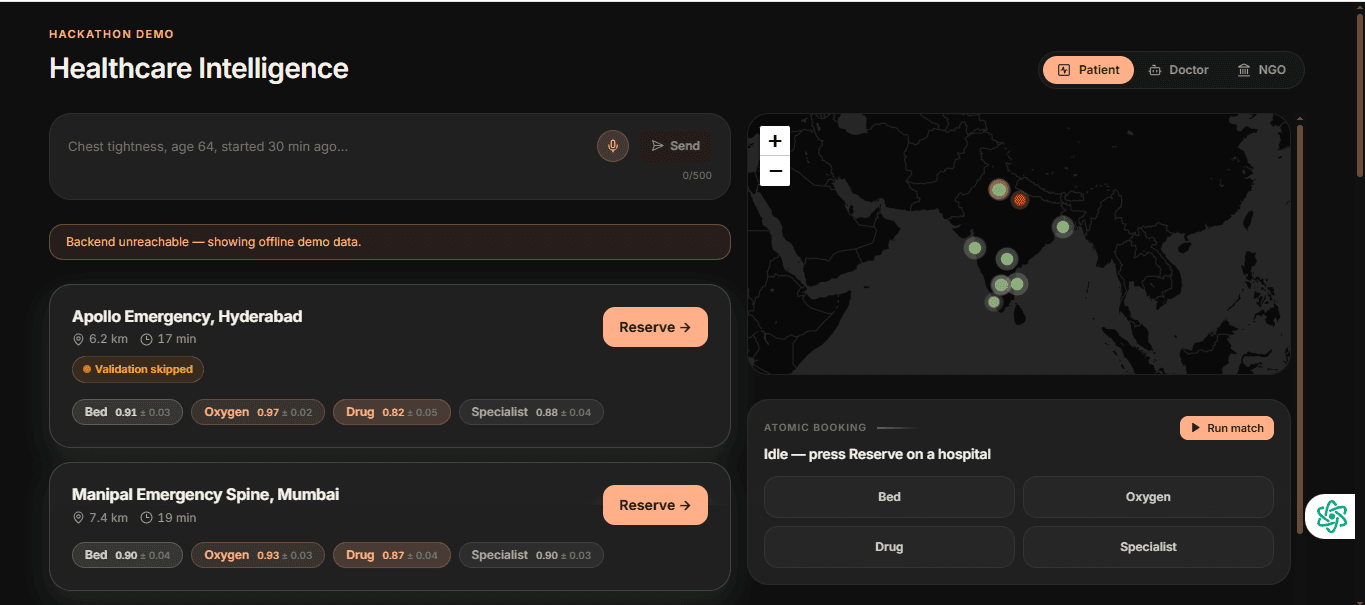Click the Validation skipped badge
The width and height of the screenshot is (1365, 605).
[x=138, y=369]
